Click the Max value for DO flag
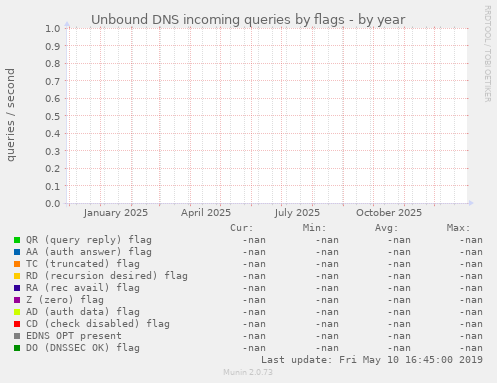 (x=471, y=348)
